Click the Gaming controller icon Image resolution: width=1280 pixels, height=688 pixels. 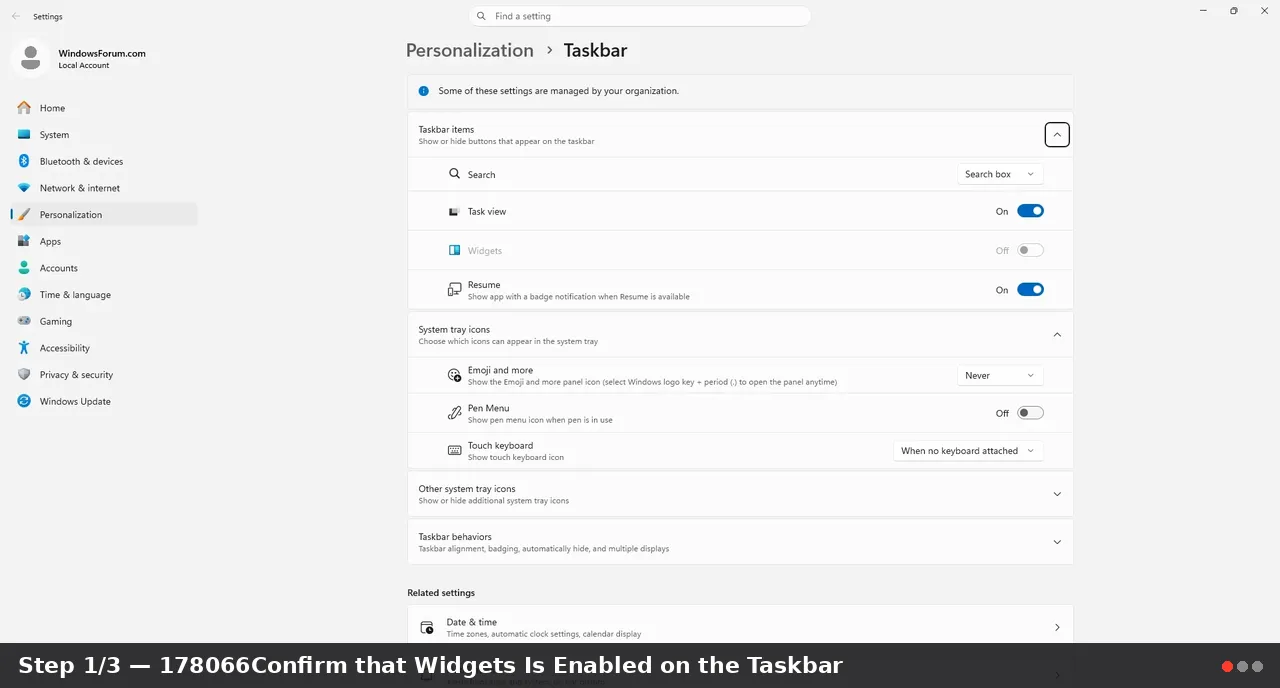[24, 321]
